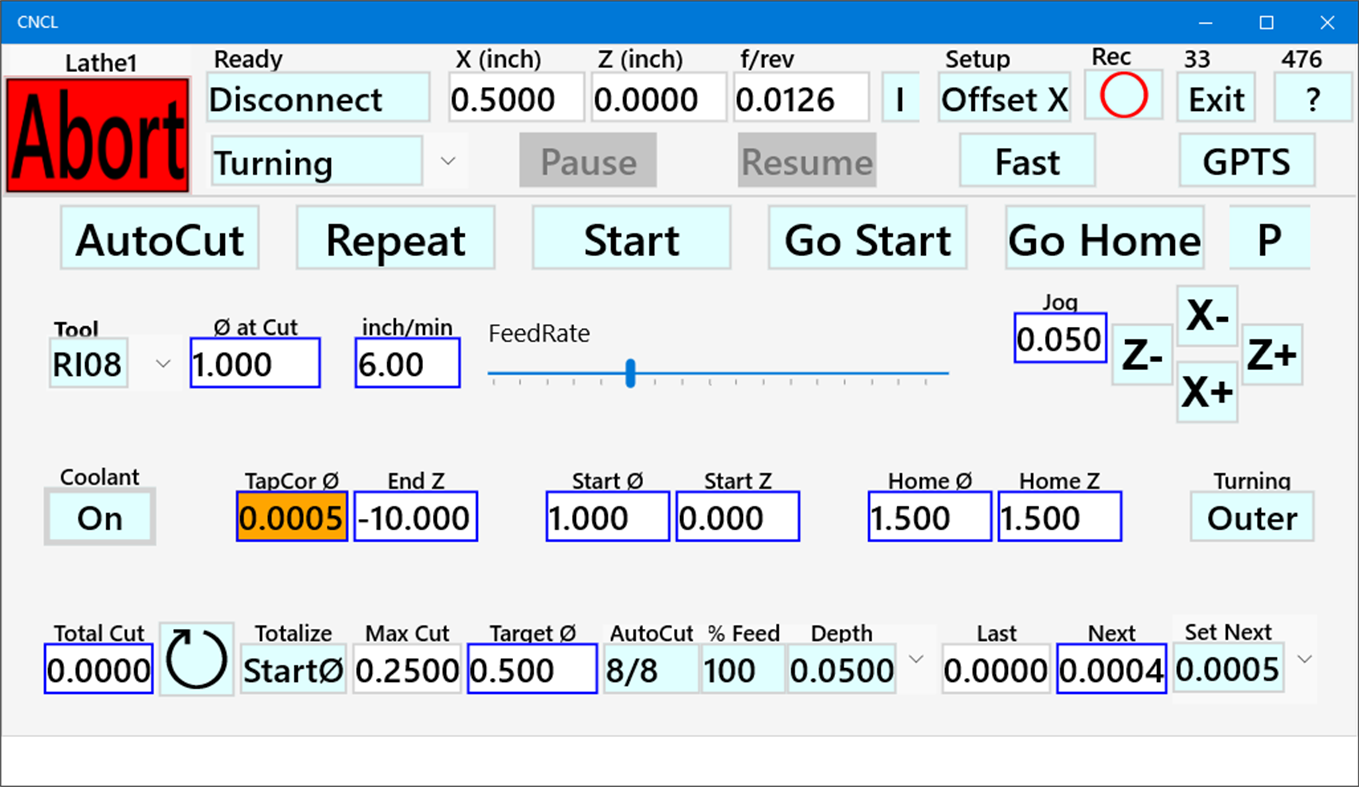The height and width of the screenshot is (787, 1359).
Task: Click the I indicator next to f/rev
Action: (901, 97)
